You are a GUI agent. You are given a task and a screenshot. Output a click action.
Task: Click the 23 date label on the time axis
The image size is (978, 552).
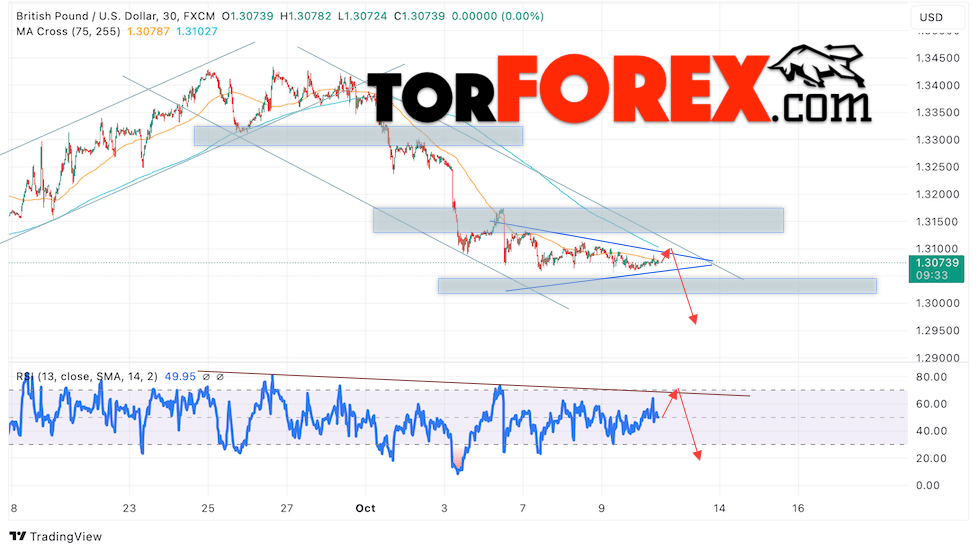pyautogui.click(x=129, y=508)
